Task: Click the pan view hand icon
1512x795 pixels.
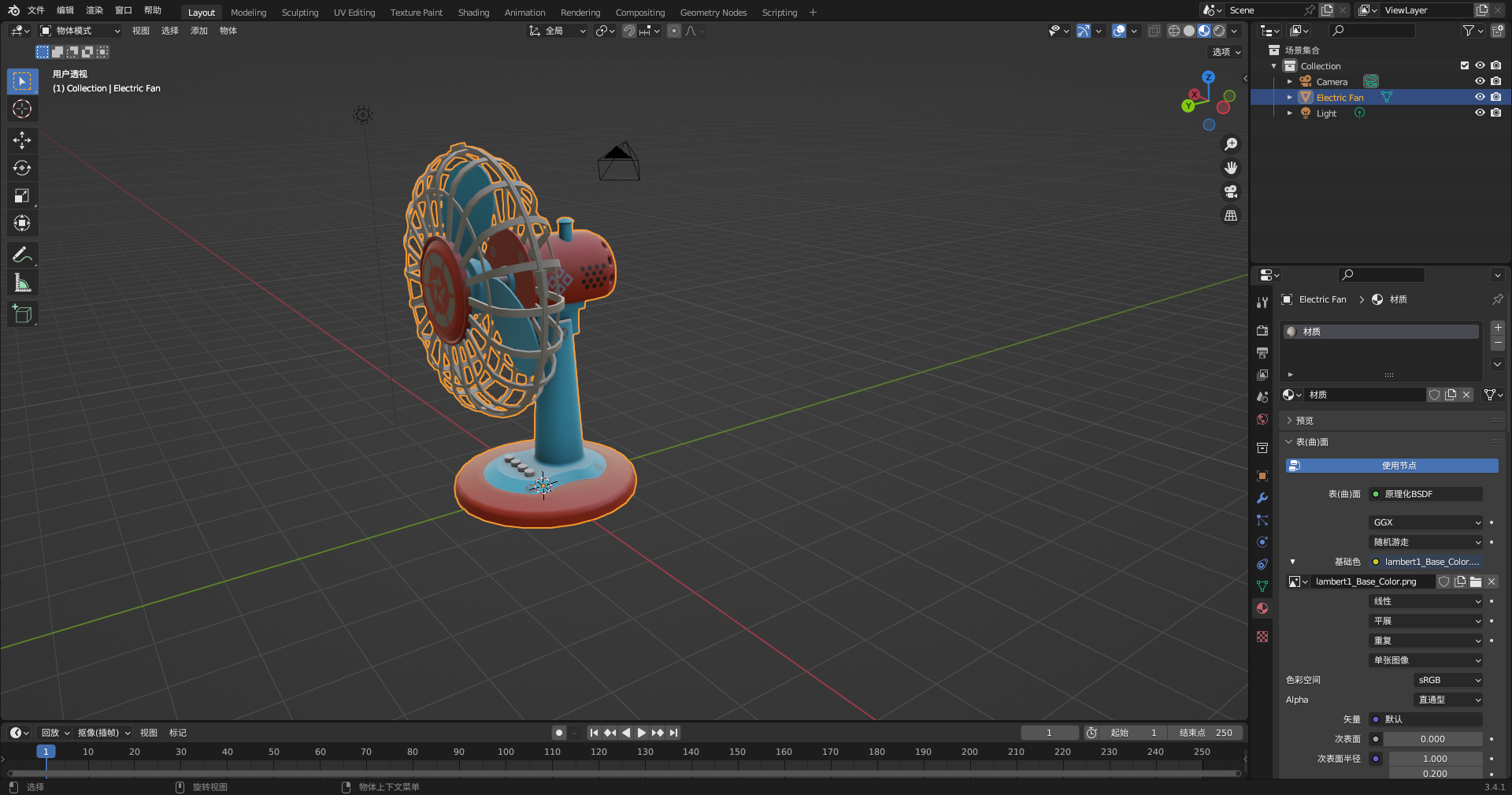Action: pyautogui.click(x=1230, y=168)
